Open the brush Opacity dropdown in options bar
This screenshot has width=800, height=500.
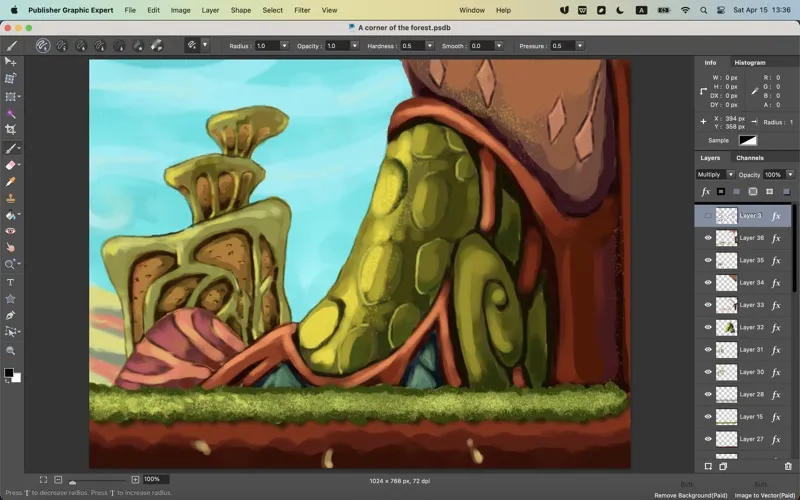pos(355,46)
